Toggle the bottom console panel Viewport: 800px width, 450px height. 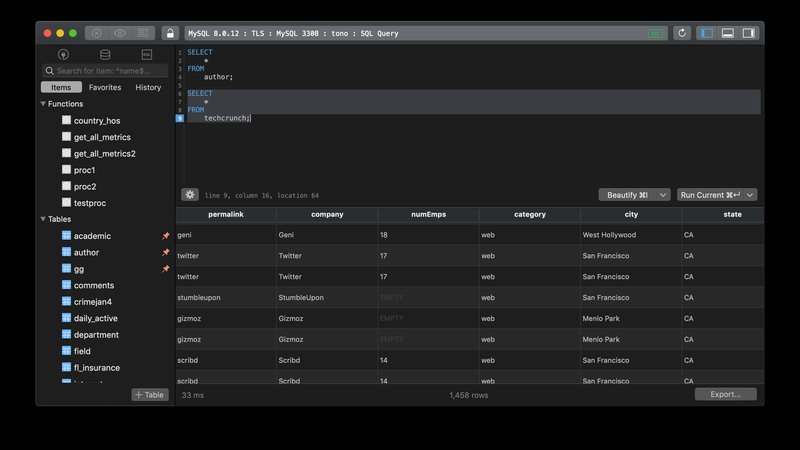click(x=728, y=33)
